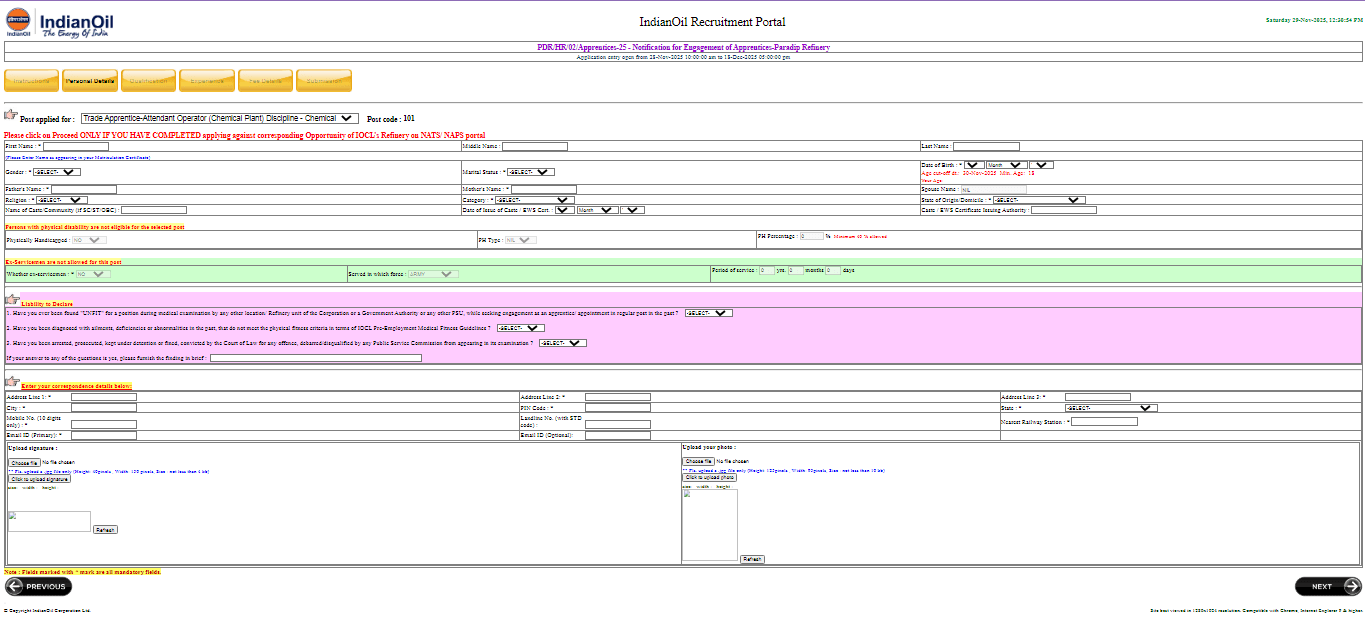This screenshot has height=641, width=1365.
Task: Click the Email ID (Primary) field
Action: (x=104, y=436)
